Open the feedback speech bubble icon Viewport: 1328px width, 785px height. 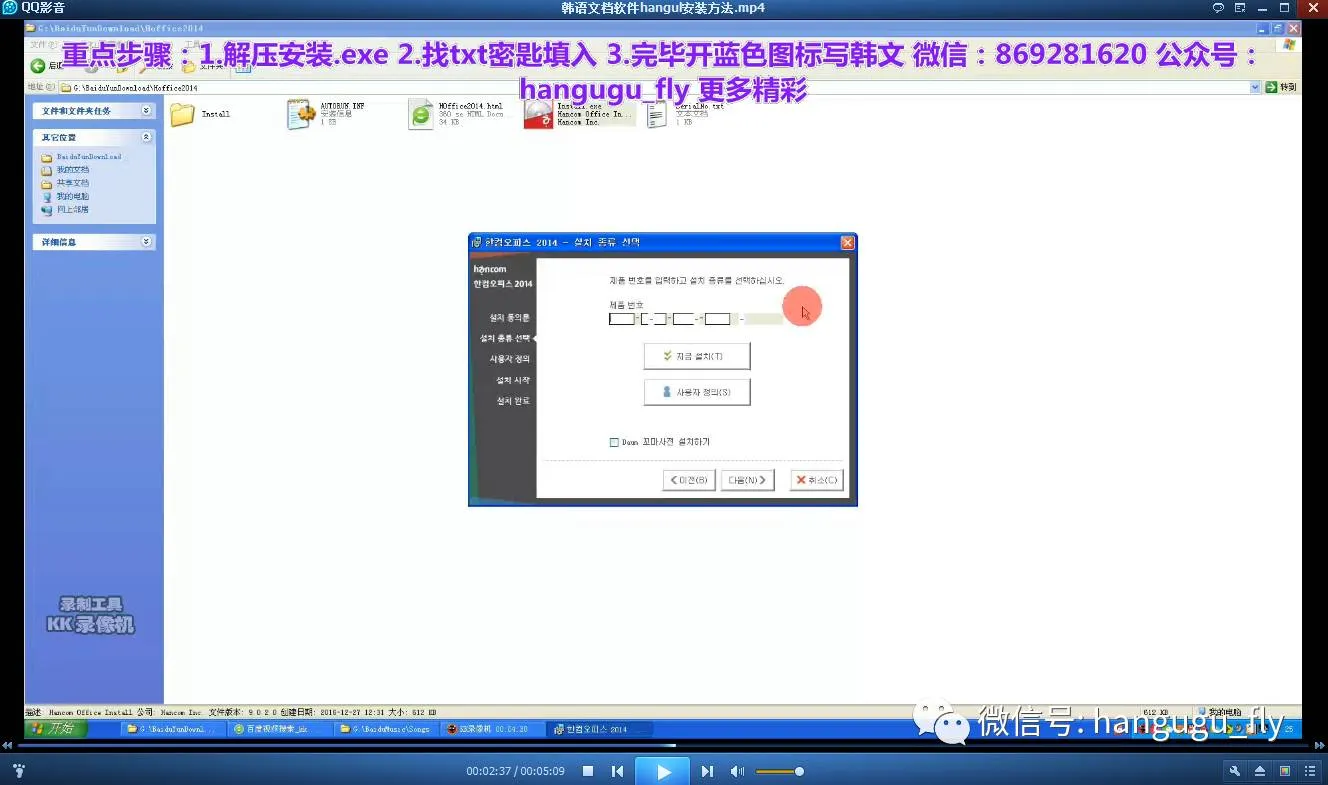click(1218, 8)
